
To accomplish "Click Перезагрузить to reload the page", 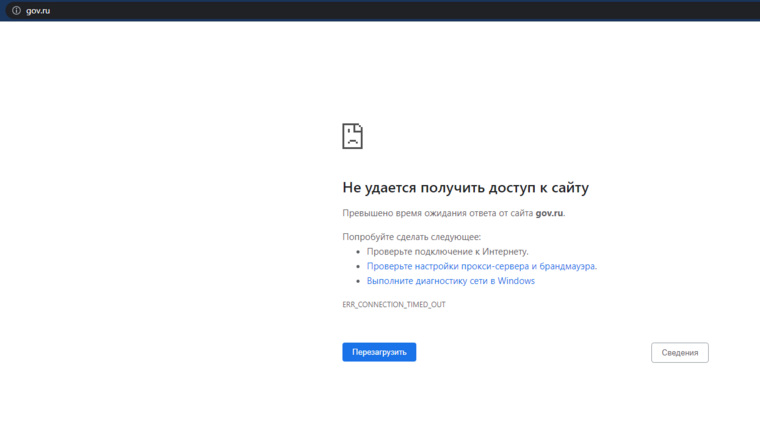I will [x=379, y=352].
